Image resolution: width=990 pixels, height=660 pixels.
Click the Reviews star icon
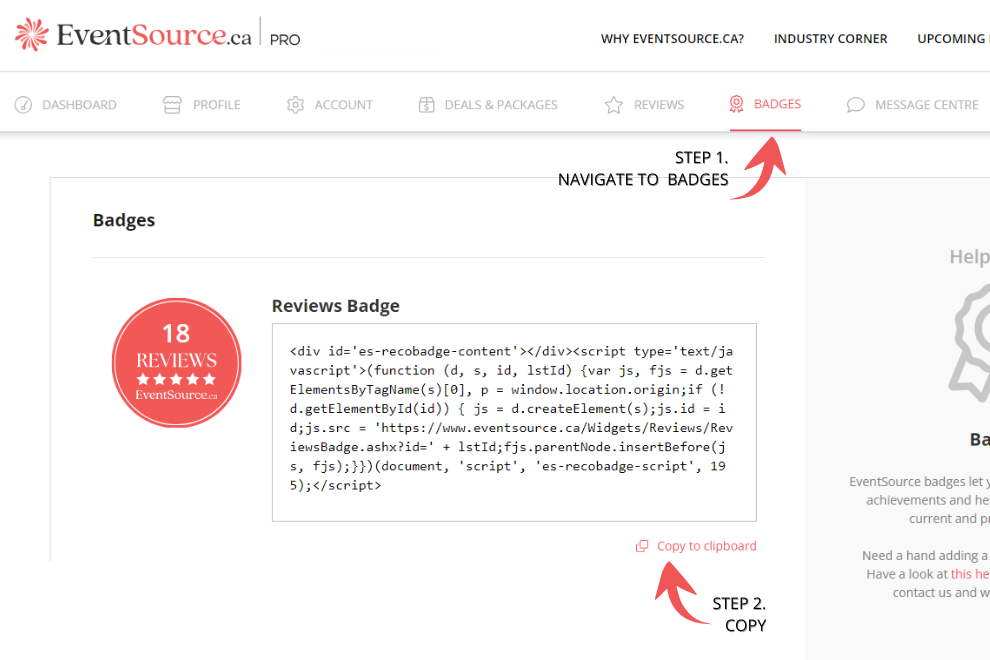coord(614,105)
